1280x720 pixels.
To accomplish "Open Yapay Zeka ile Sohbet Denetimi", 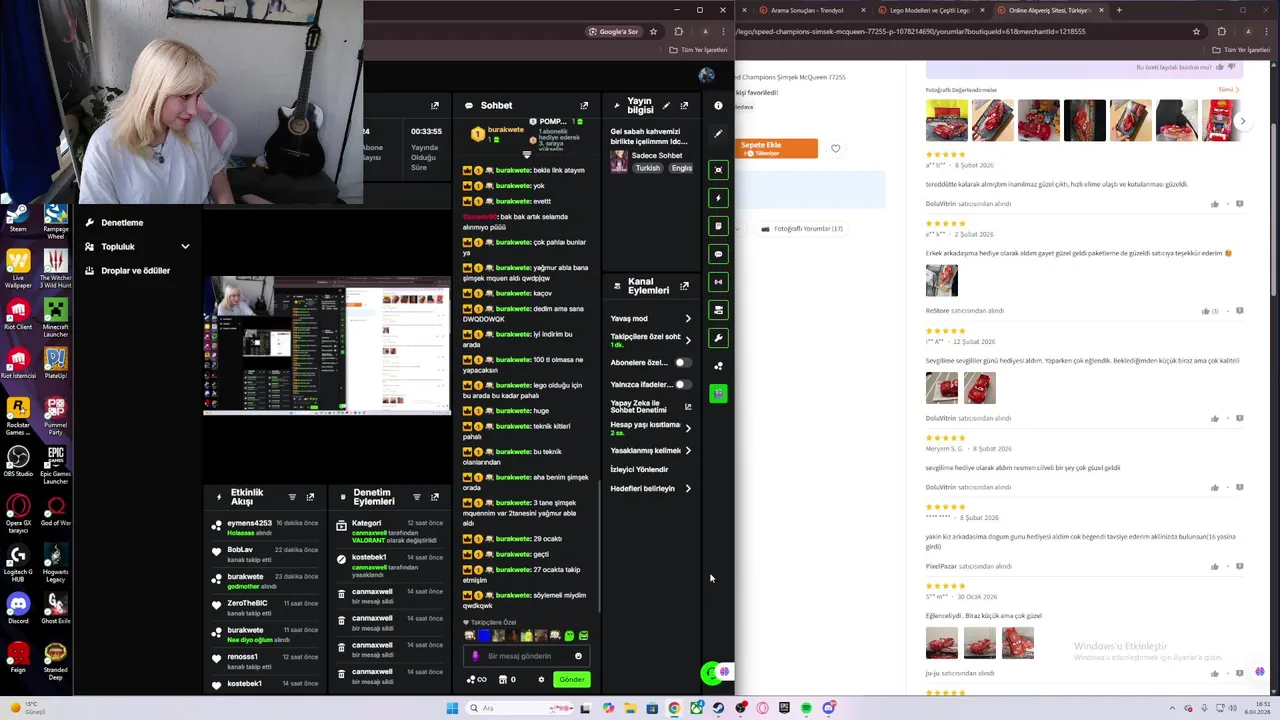I will pyautogui.click(x=651, y=406).
